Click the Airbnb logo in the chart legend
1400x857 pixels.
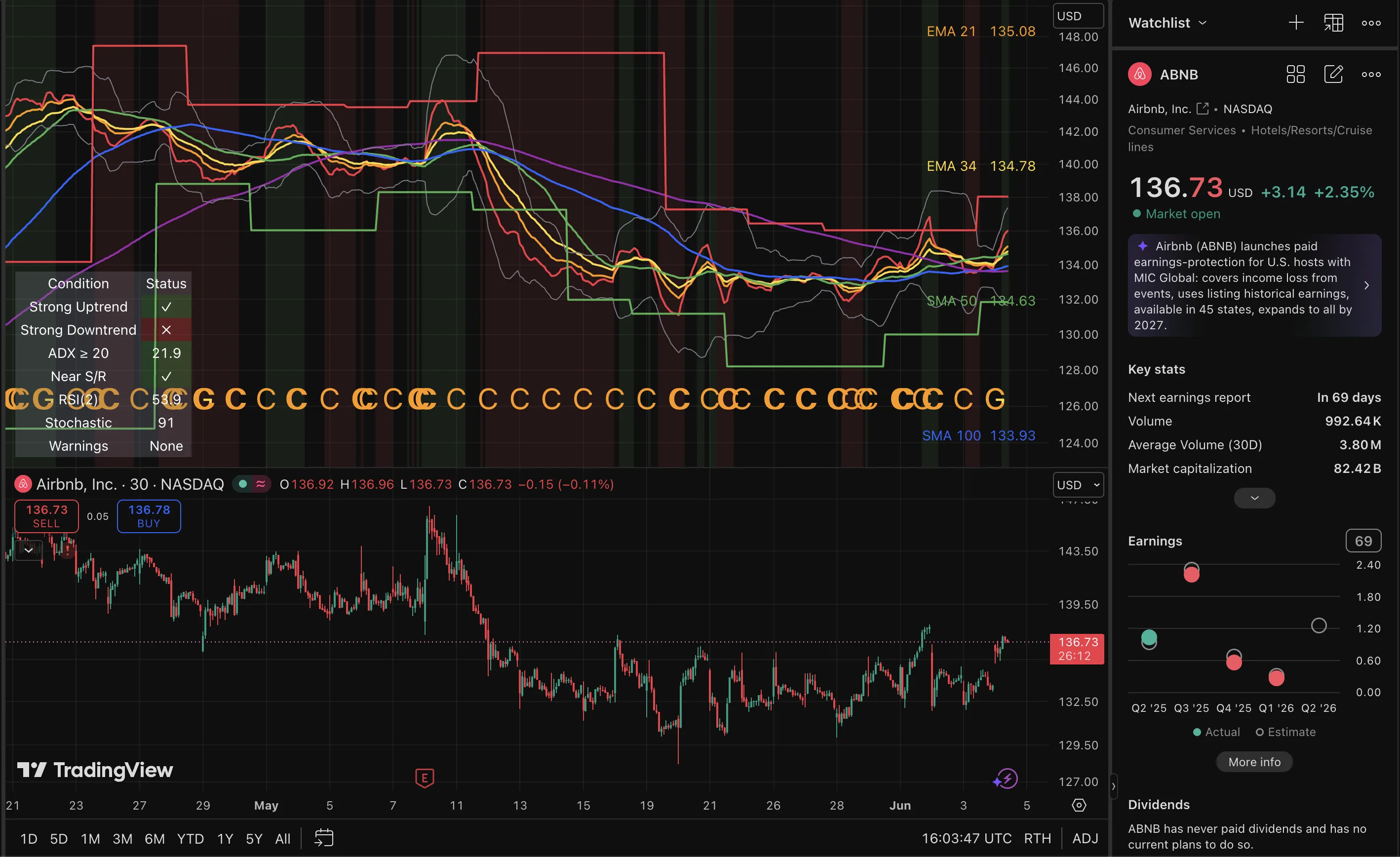[x=23, y=484]
